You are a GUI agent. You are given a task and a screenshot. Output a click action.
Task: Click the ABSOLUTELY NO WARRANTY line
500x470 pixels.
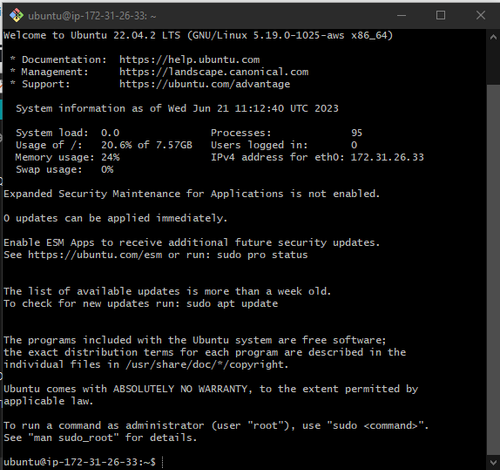[x=211, y=389]
